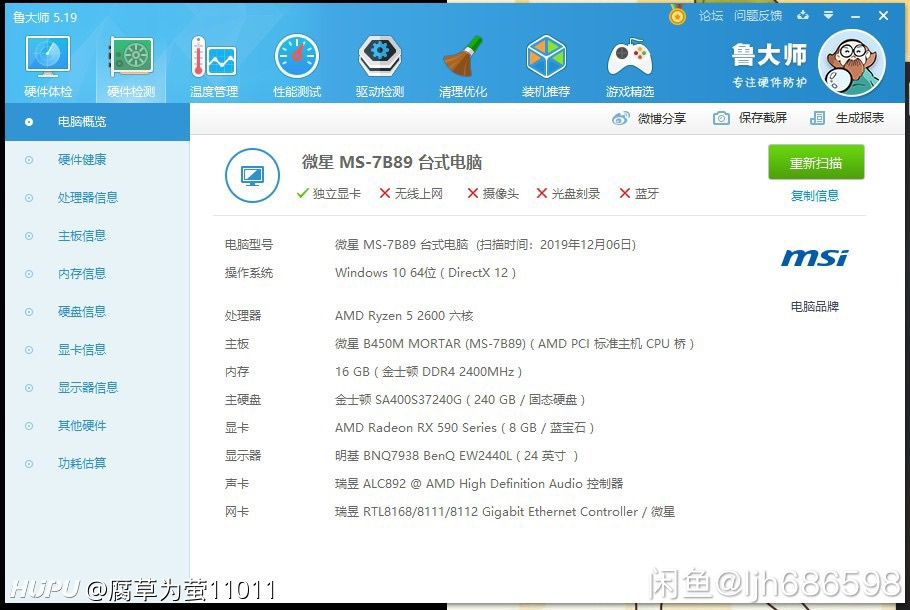Click the 明基 BenQ EW2440L monitor value
Screen dimensions: 910x610
456,456
